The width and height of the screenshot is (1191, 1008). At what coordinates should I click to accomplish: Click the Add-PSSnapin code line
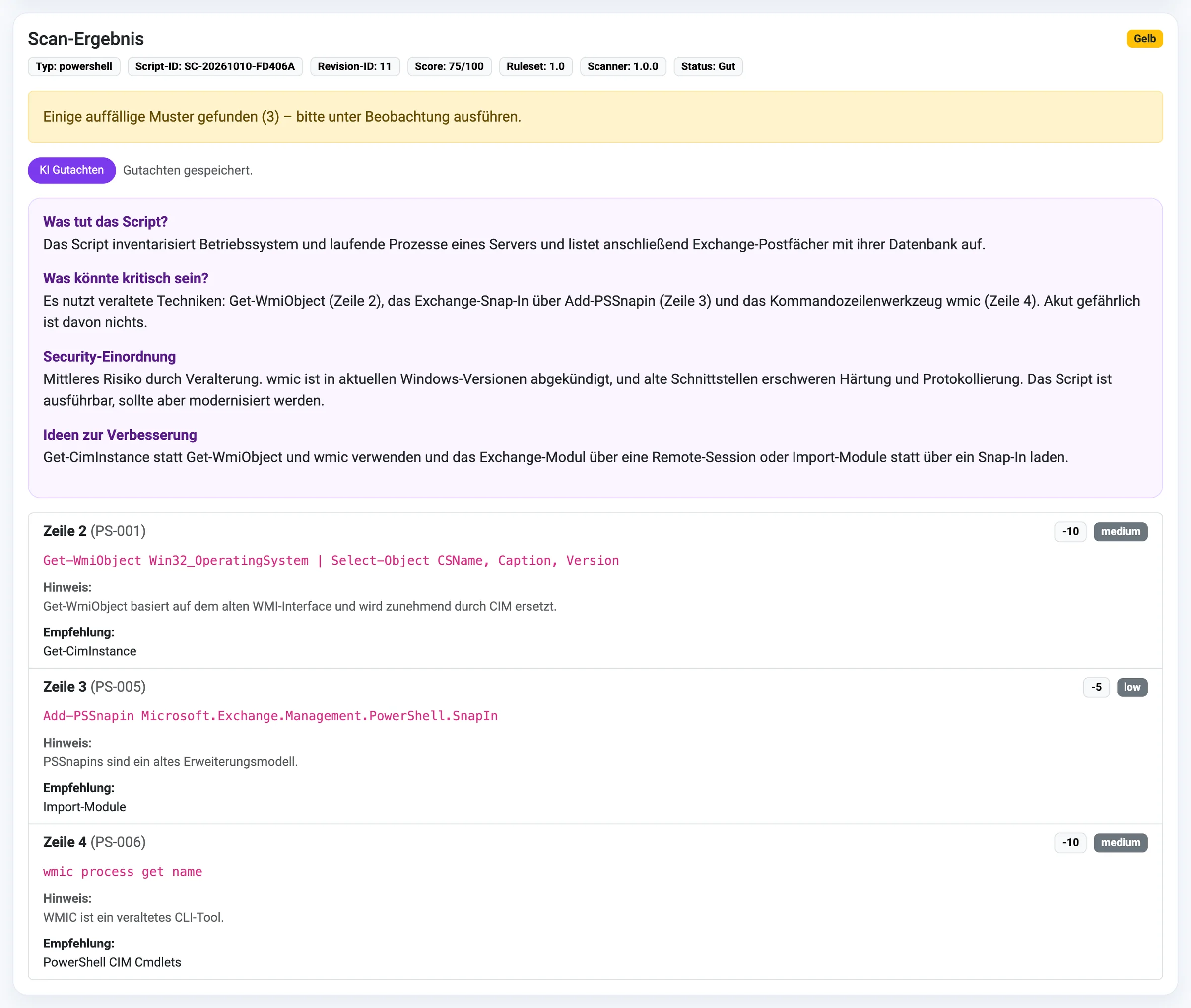click(270, 716)
